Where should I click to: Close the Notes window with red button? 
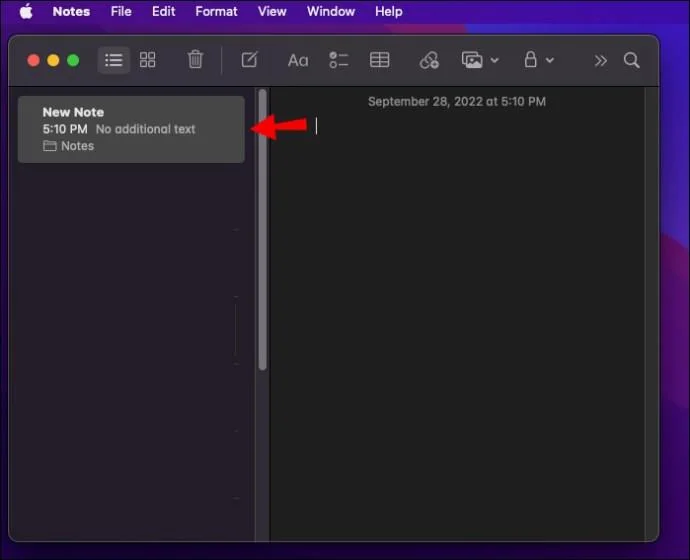[33, 60]
